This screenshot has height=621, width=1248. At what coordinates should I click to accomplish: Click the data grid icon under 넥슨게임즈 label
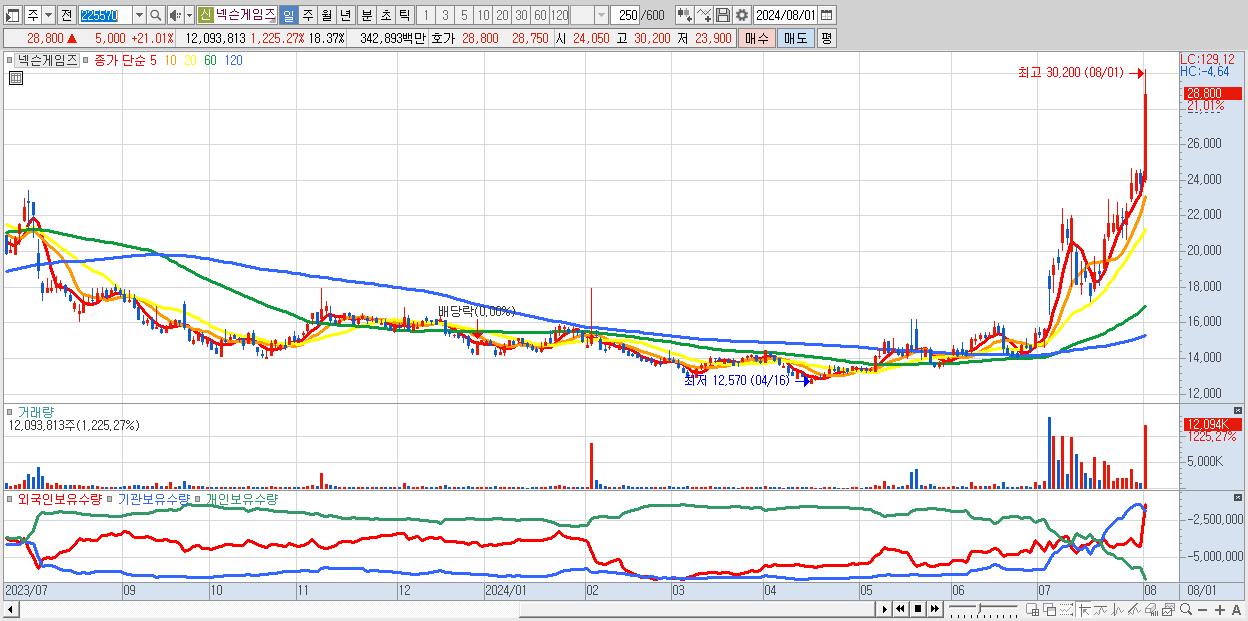[x=15, y=78]
